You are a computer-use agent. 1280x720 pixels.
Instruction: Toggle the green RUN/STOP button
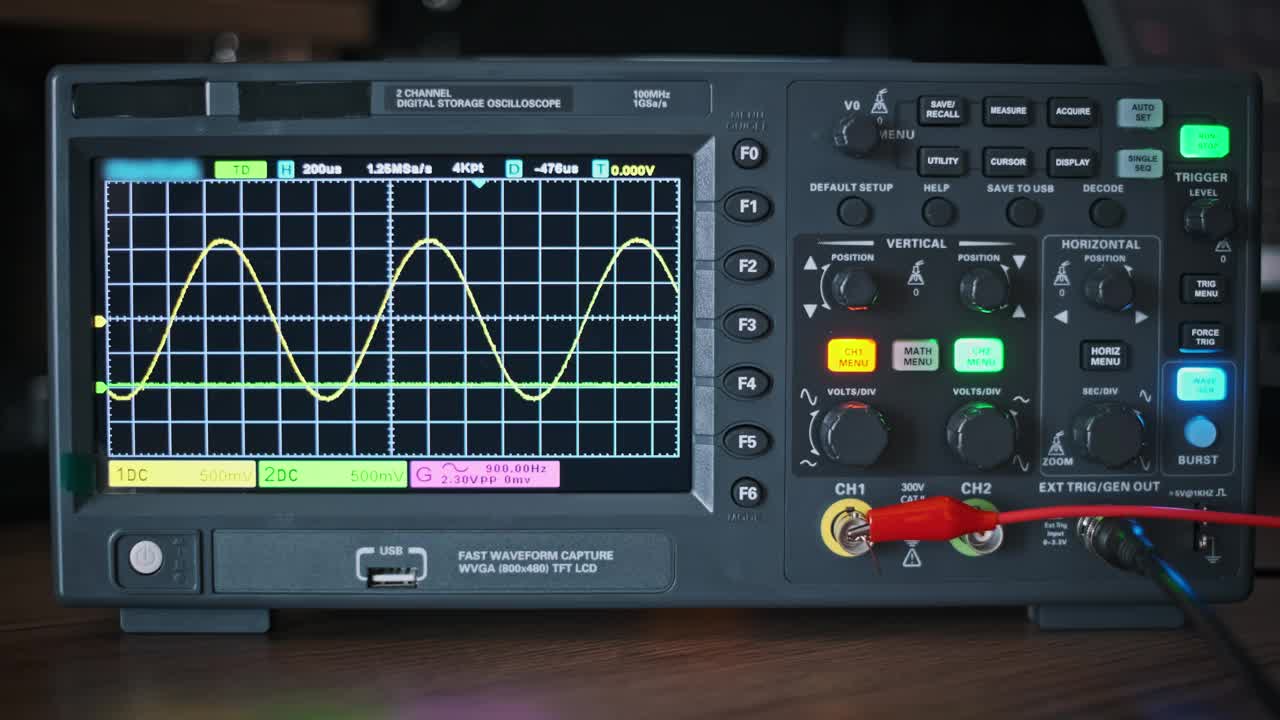[x=1205, y=141]
